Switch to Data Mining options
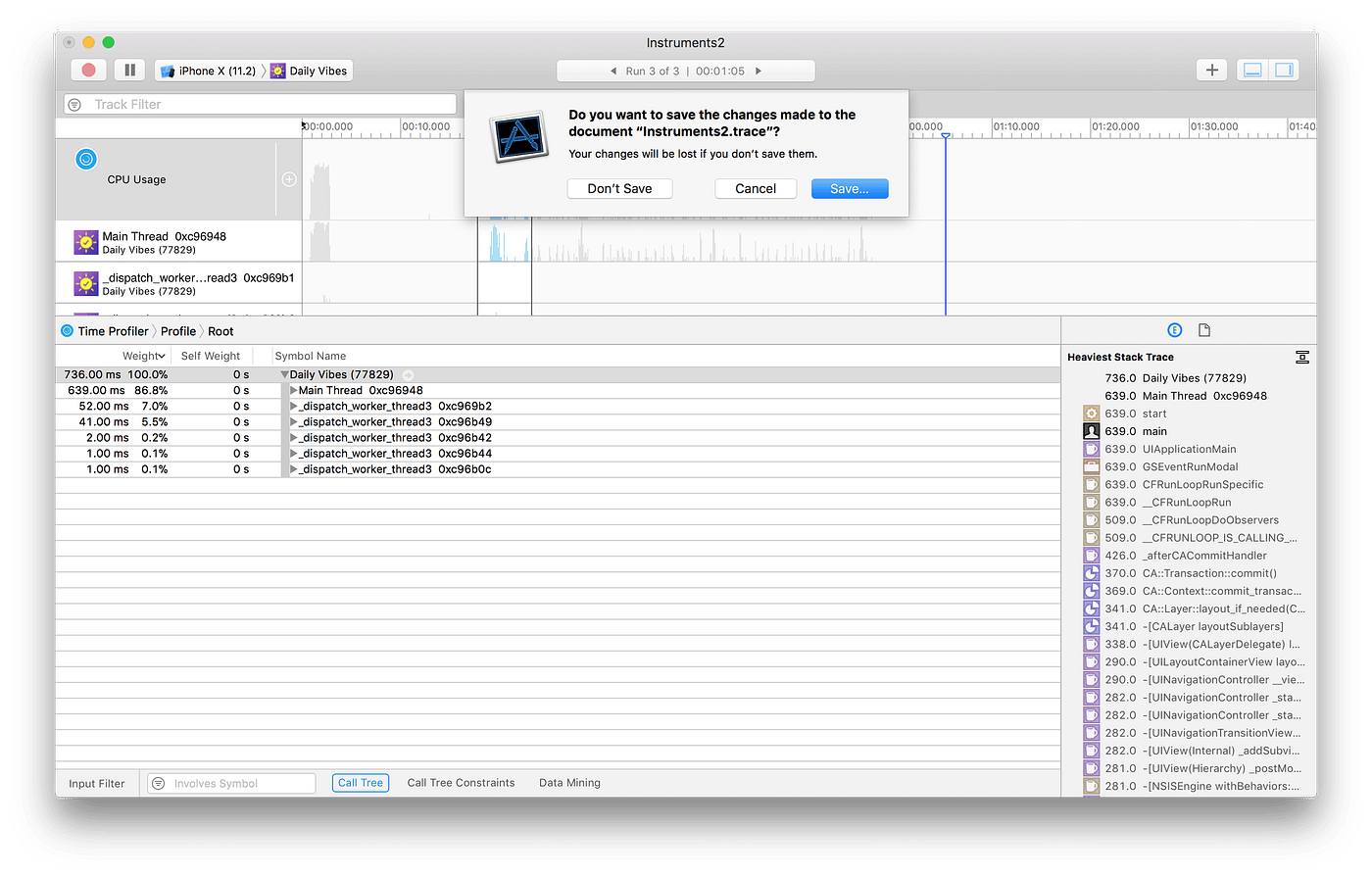 tap(568, 782)
